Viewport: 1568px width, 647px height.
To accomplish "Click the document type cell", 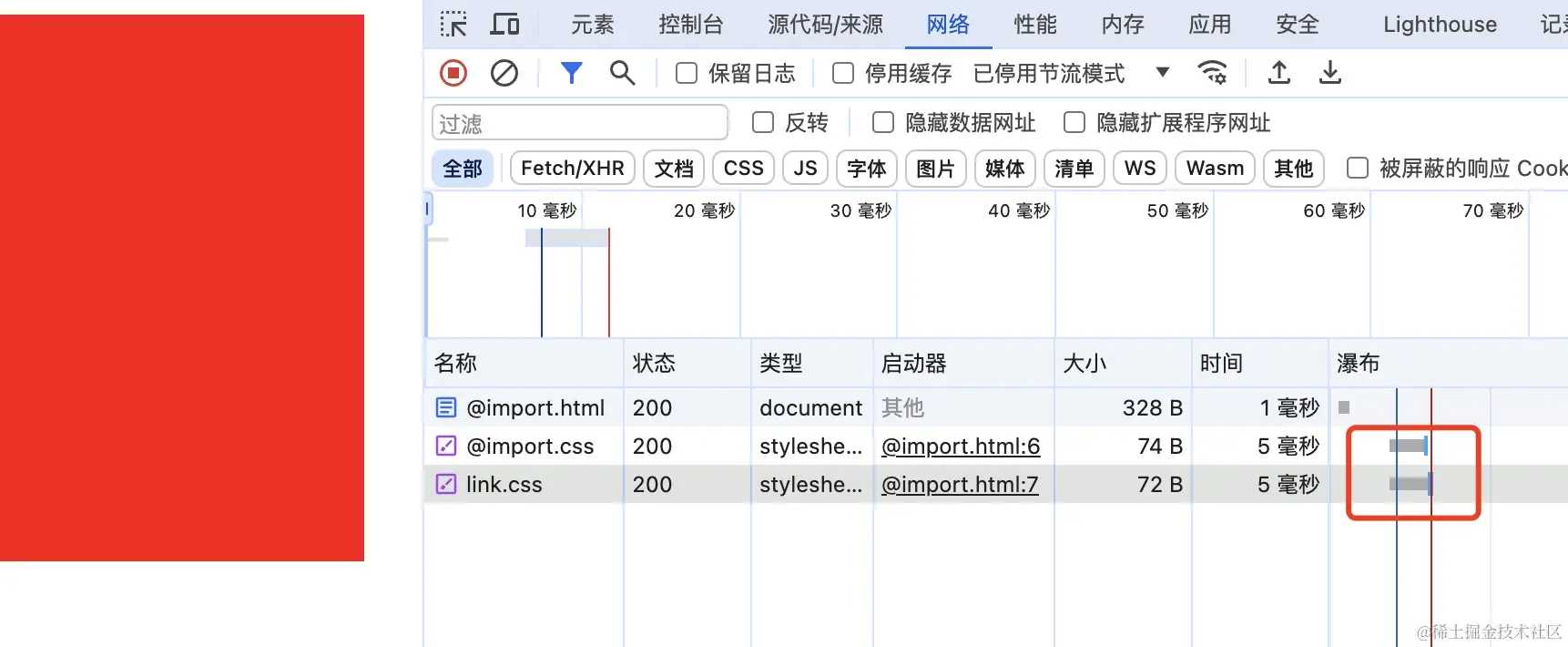I will [810, 407].
